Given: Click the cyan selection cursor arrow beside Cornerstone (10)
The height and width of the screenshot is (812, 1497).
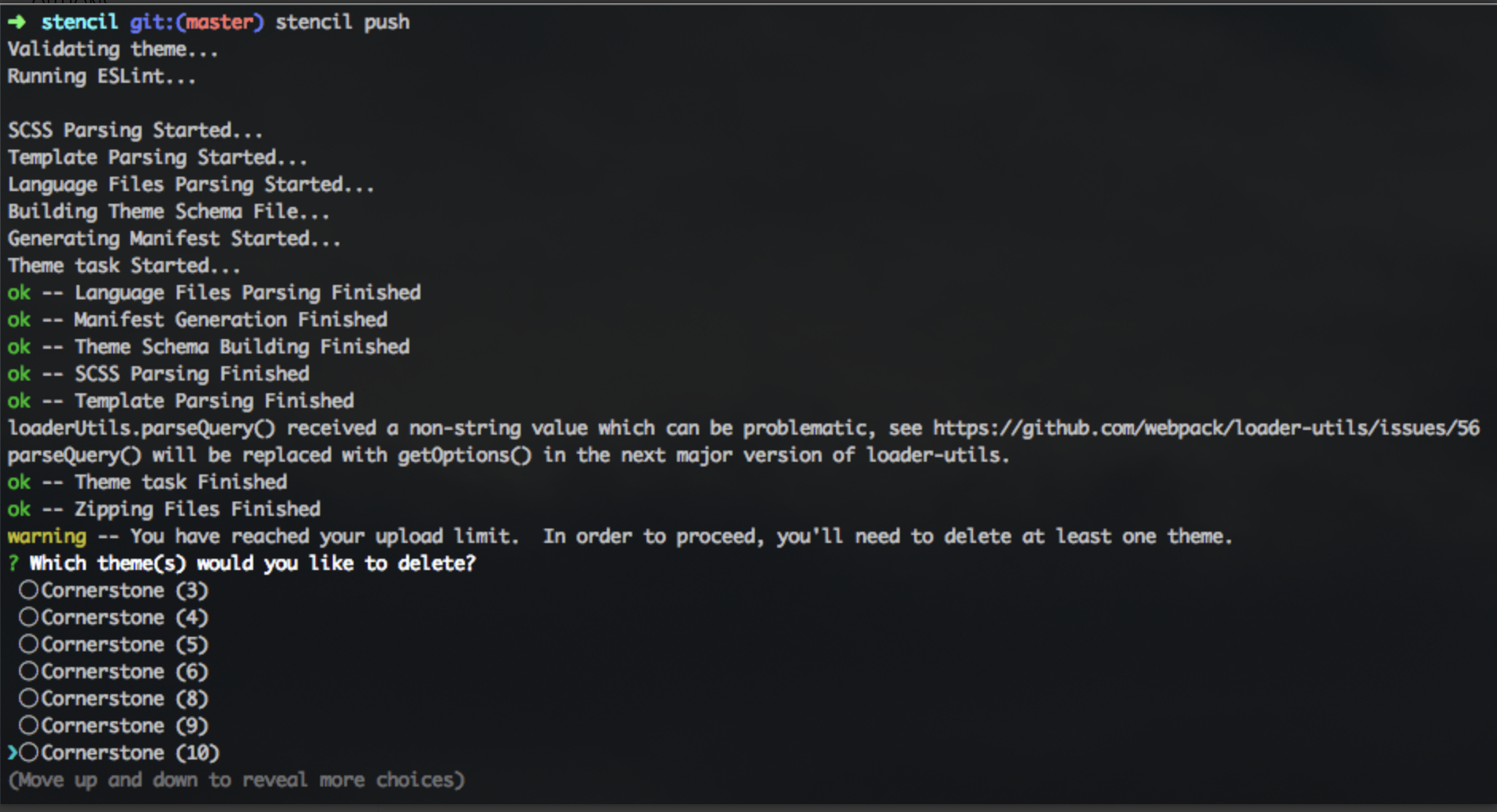Looking at the screenshot, I should coord(12,752).
